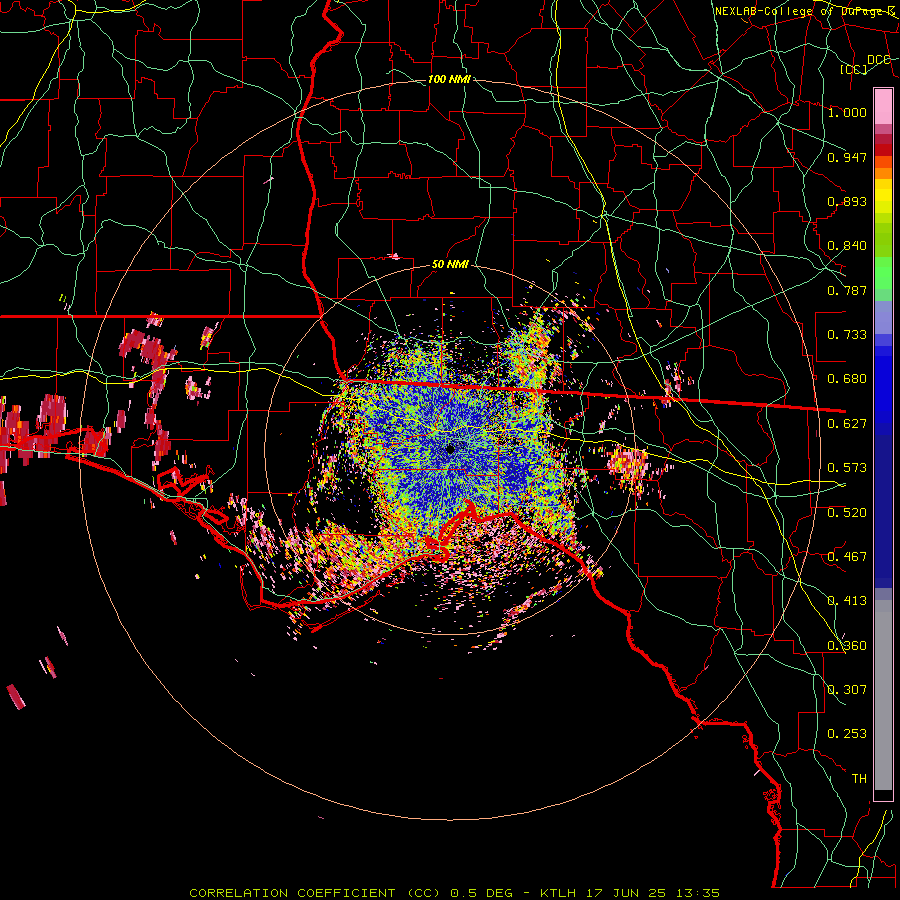The image size is (900, 900).
Task: Click the 0.680 scale value
Action: 847,378
